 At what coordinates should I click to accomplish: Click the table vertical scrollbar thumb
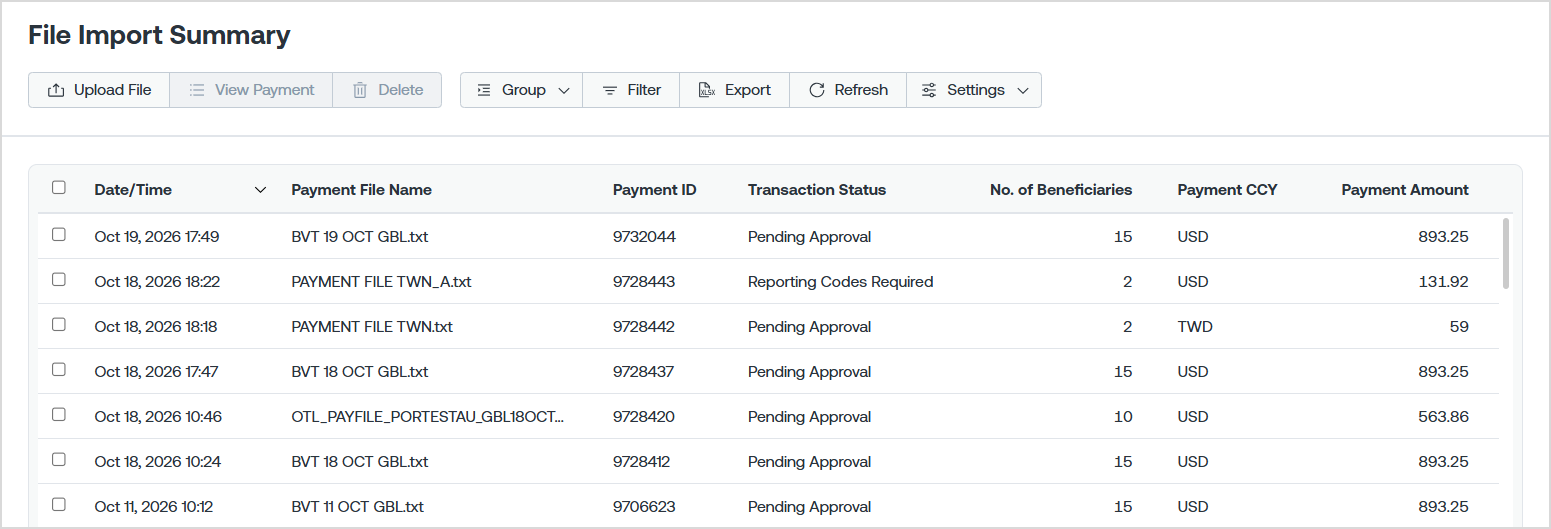(x=1506, y=253)
